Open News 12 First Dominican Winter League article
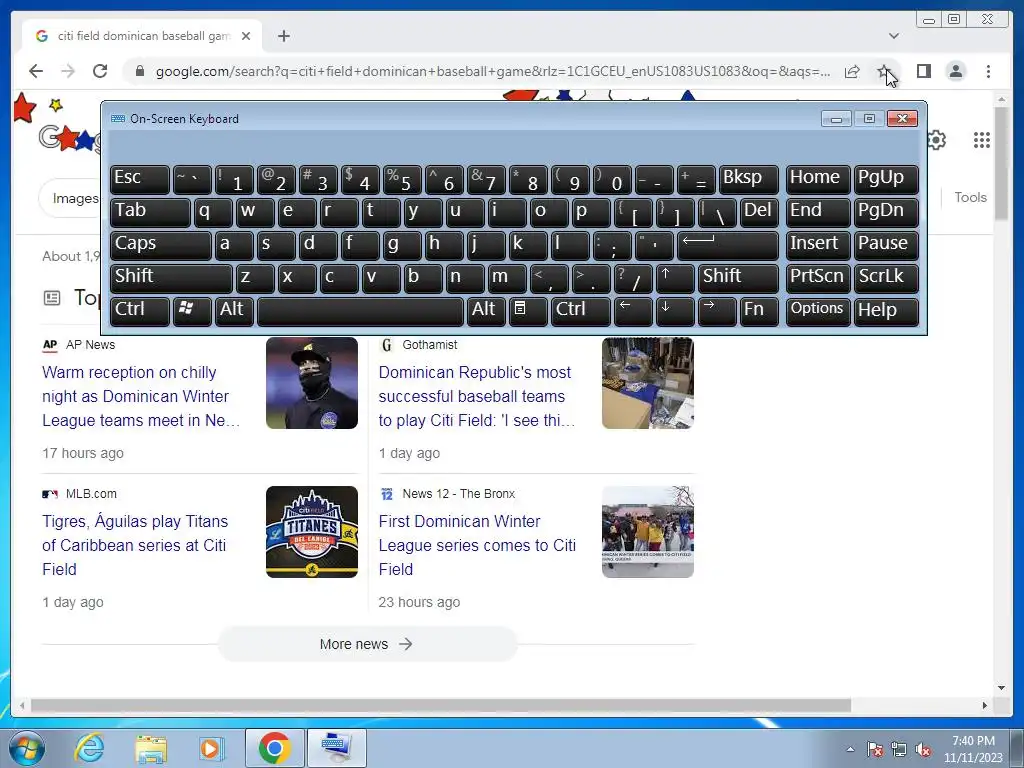The height and width of the screenshot is (768, 1024). (x=477, y=545)
